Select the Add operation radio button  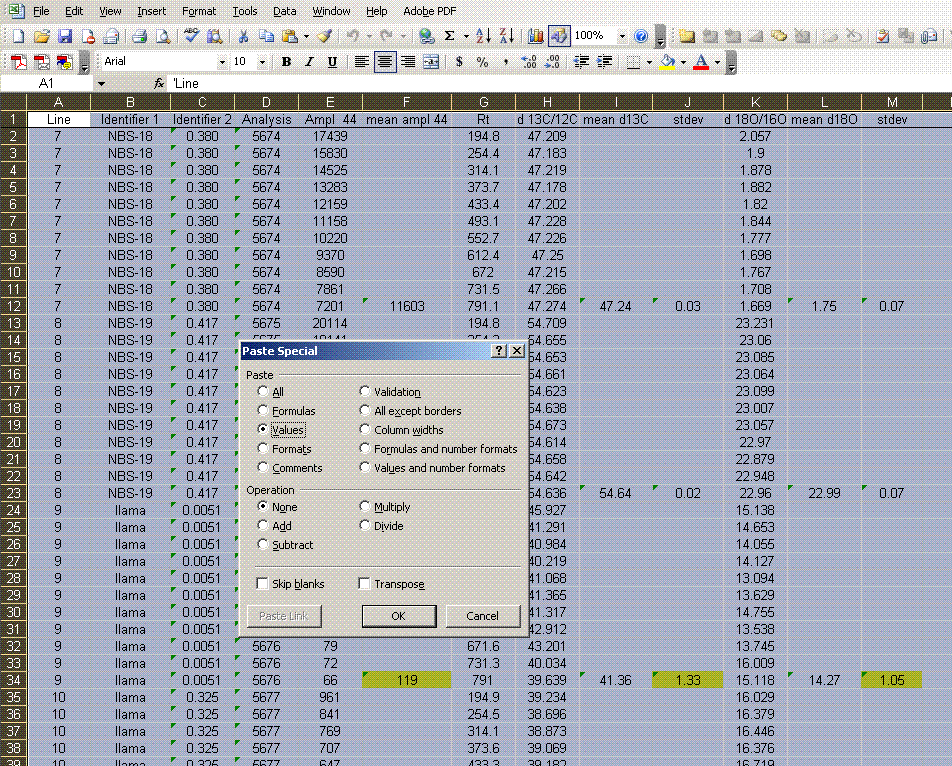tap(262, 525)
